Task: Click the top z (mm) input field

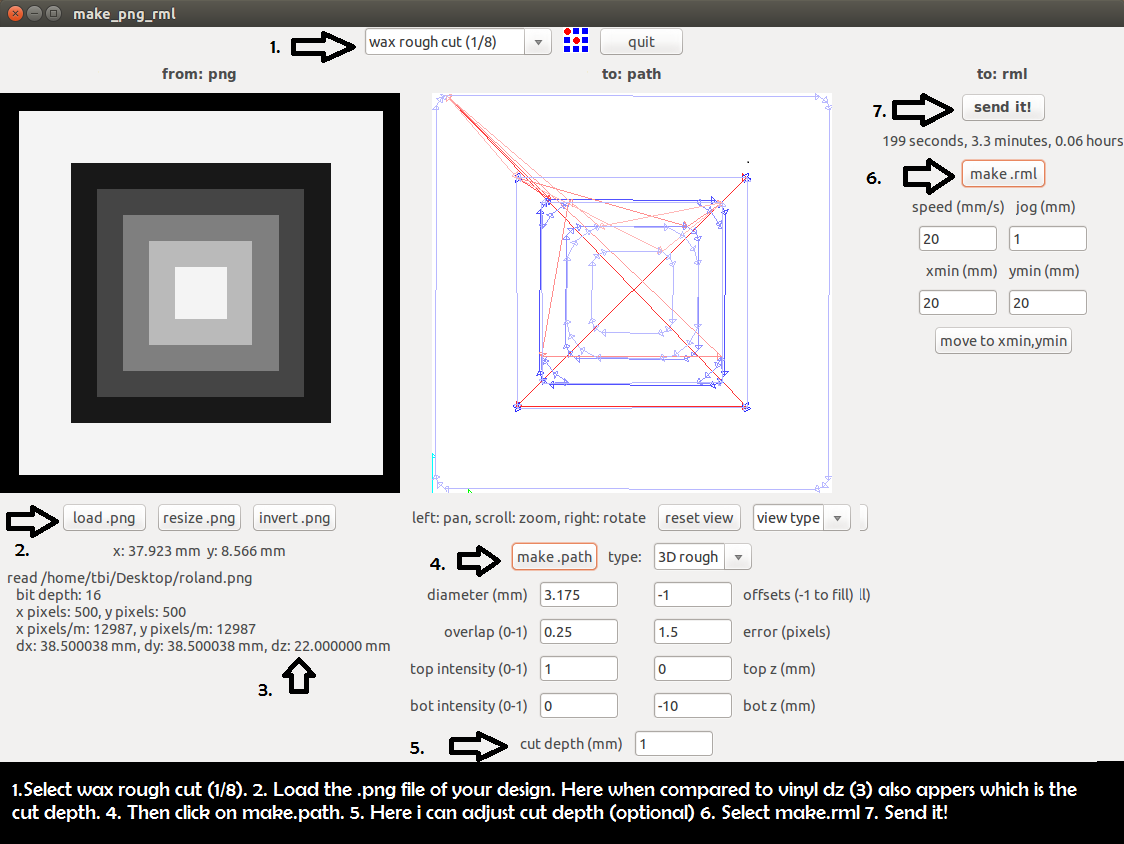Action: coord(692,669)
